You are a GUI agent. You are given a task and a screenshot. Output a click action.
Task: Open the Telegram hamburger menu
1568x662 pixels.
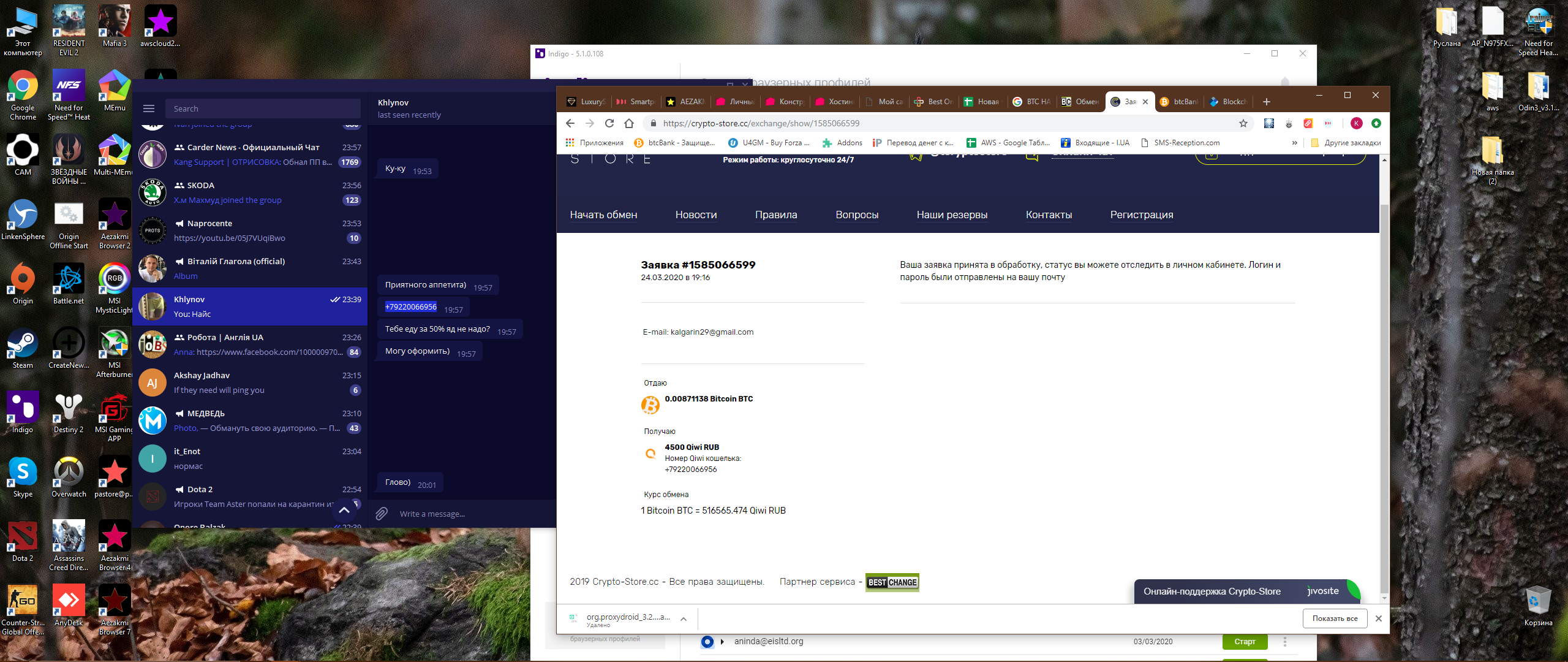tap(149, 108)
